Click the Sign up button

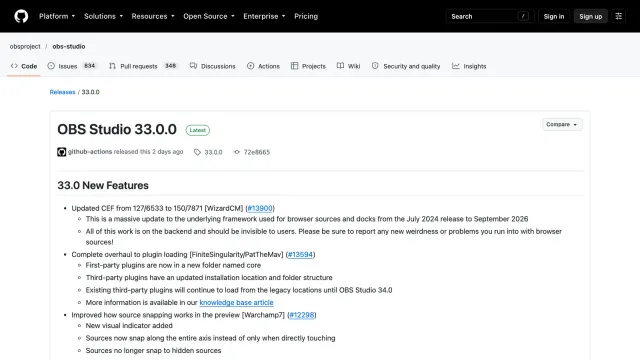[591, 16]
